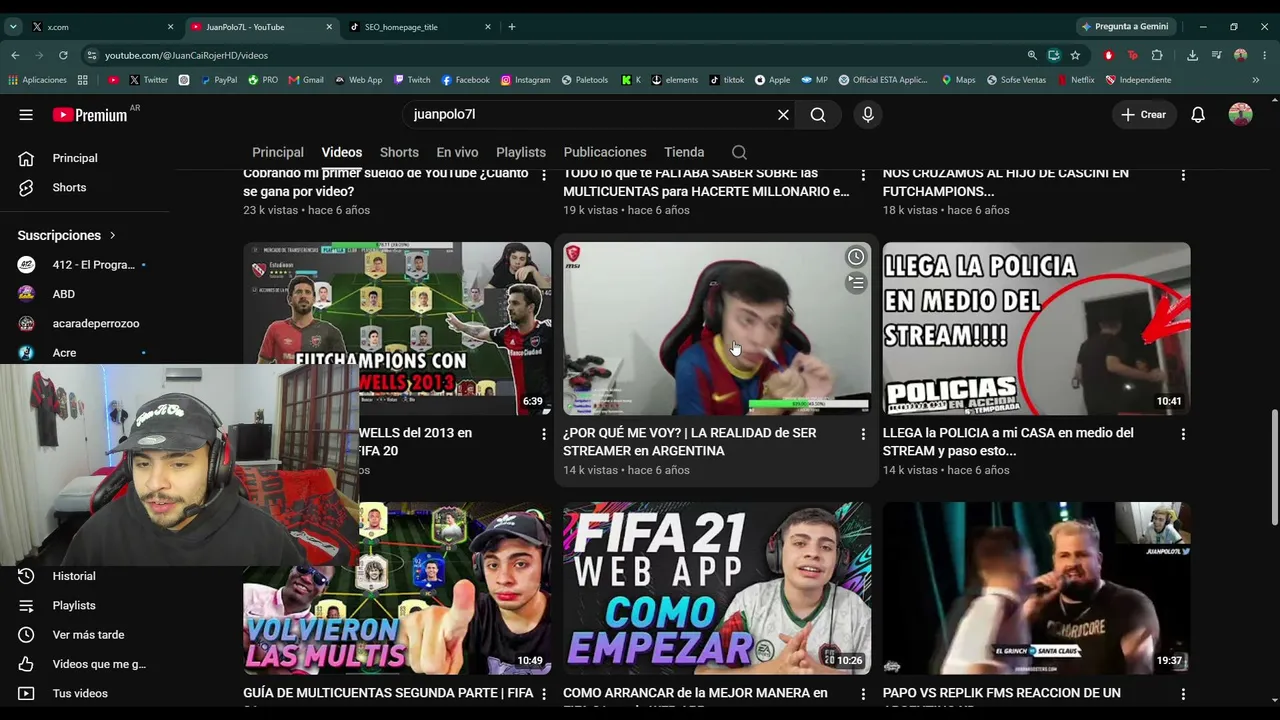Screen dimensions: 1280x720
Task: Switch to the channel Principal tab
Action: (x=278, y=152)
